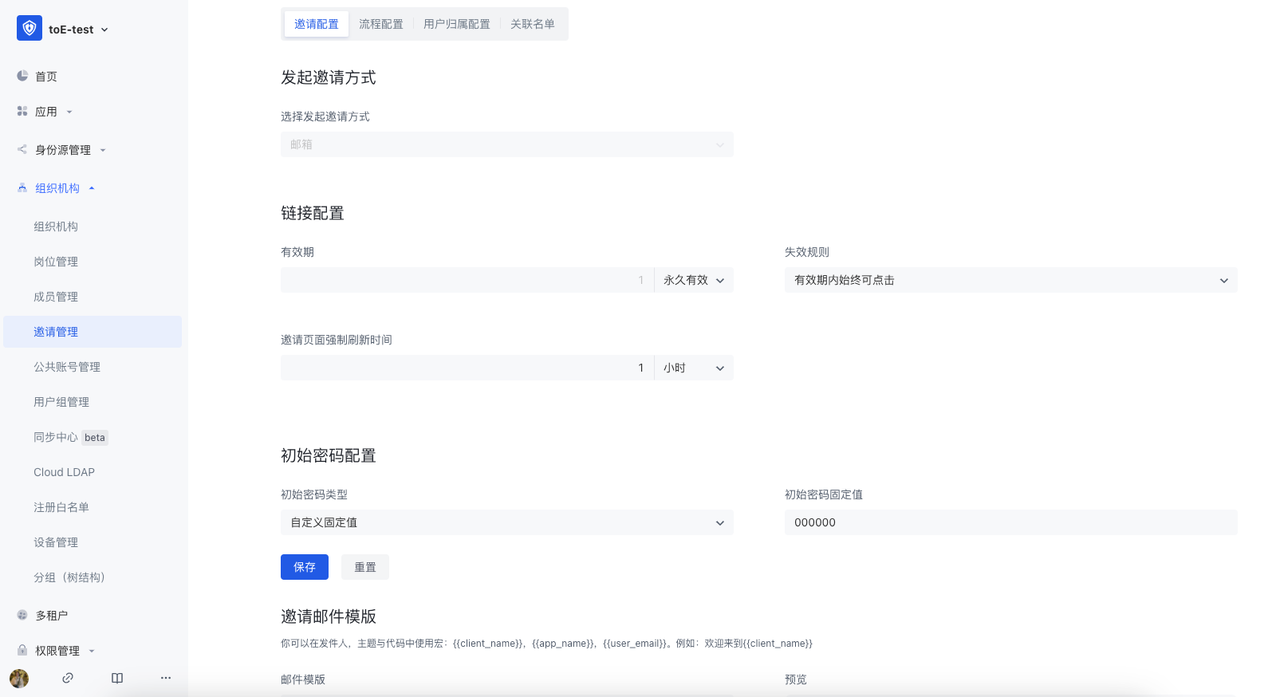Click the 应用 grid icon in sidebar
This screenshot has height=697, width=1280.
[21, 111]
